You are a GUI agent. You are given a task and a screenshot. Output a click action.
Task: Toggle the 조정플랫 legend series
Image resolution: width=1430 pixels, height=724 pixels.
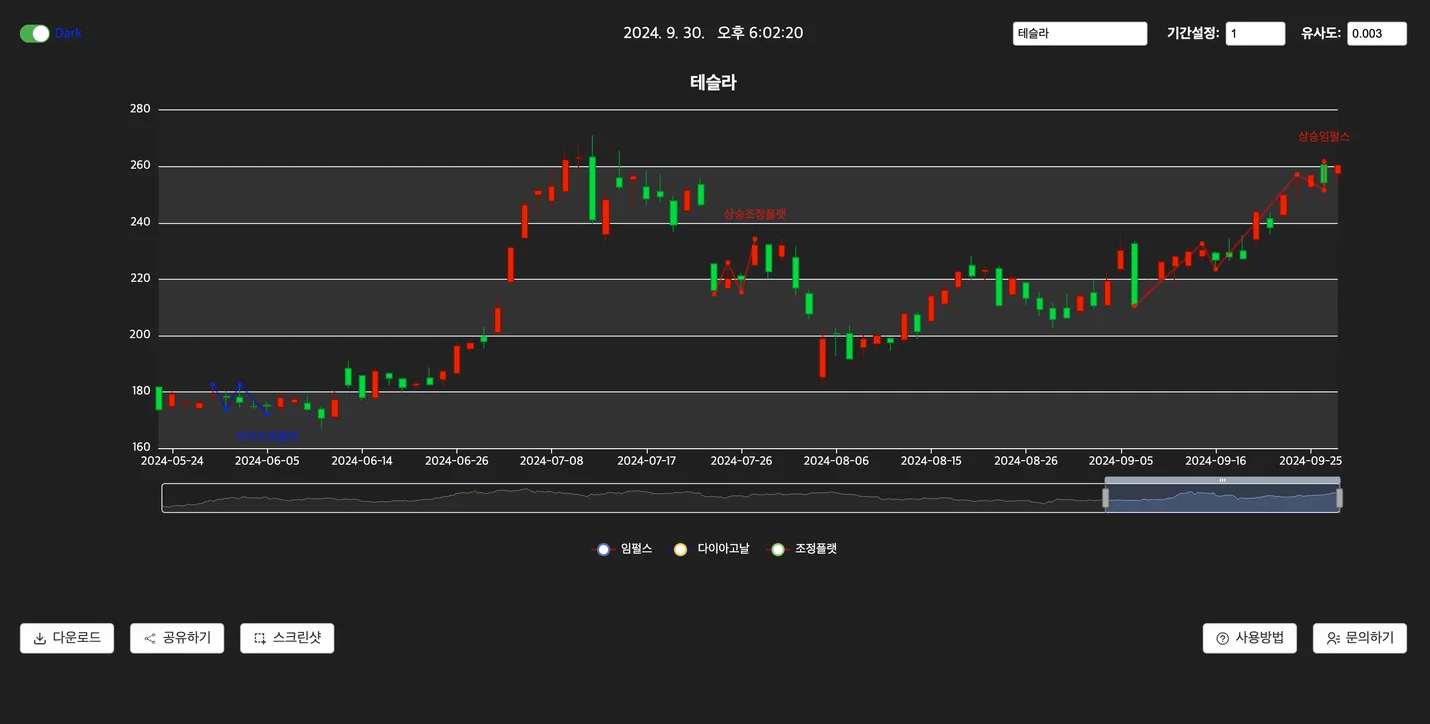coord(801,549)
